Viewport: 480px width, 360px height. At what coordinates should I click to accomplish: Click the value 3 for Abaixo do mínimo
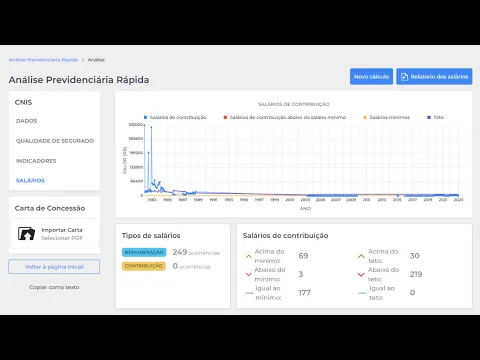click(x=301, y=274)
